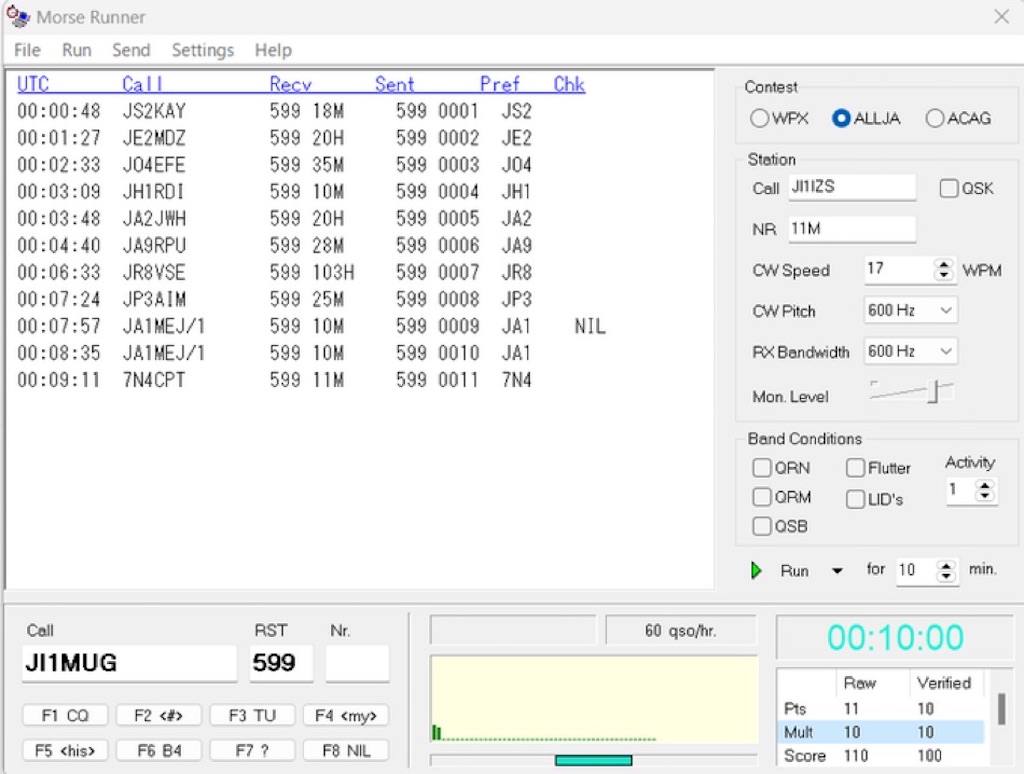This screenshot has height=774, width=1024.
Task: Click the CW Speed value field
Action: coord(899,269)
